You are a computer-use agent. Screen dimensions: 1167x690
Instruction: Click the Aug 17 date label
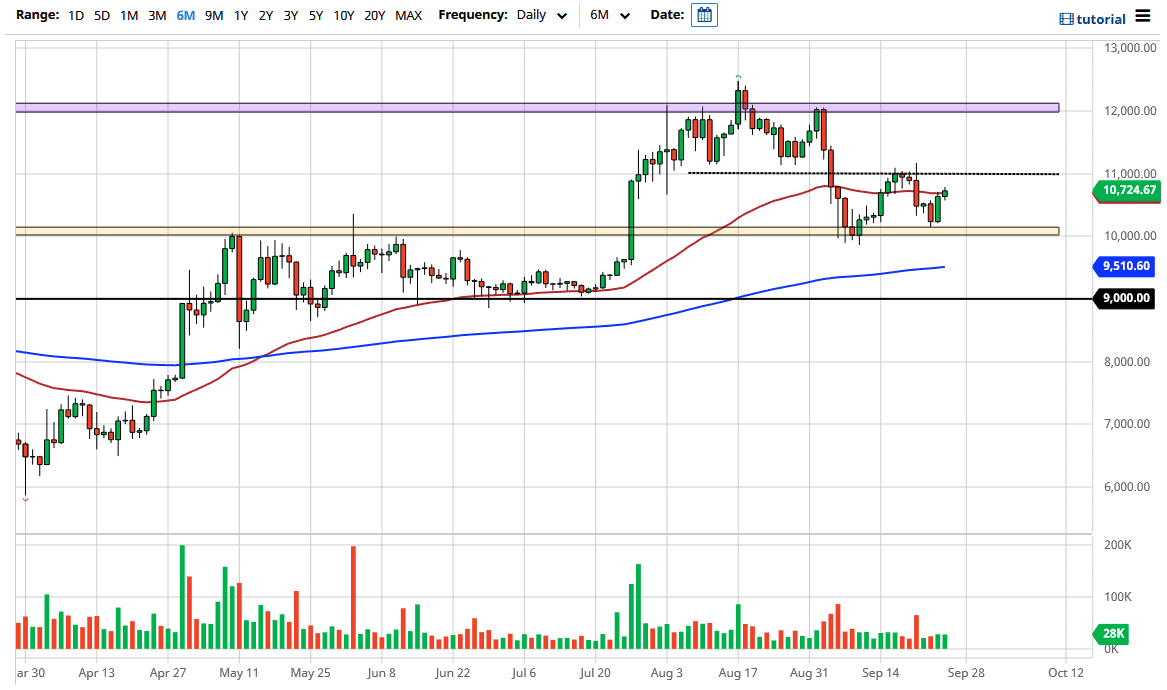coord(738,673)
